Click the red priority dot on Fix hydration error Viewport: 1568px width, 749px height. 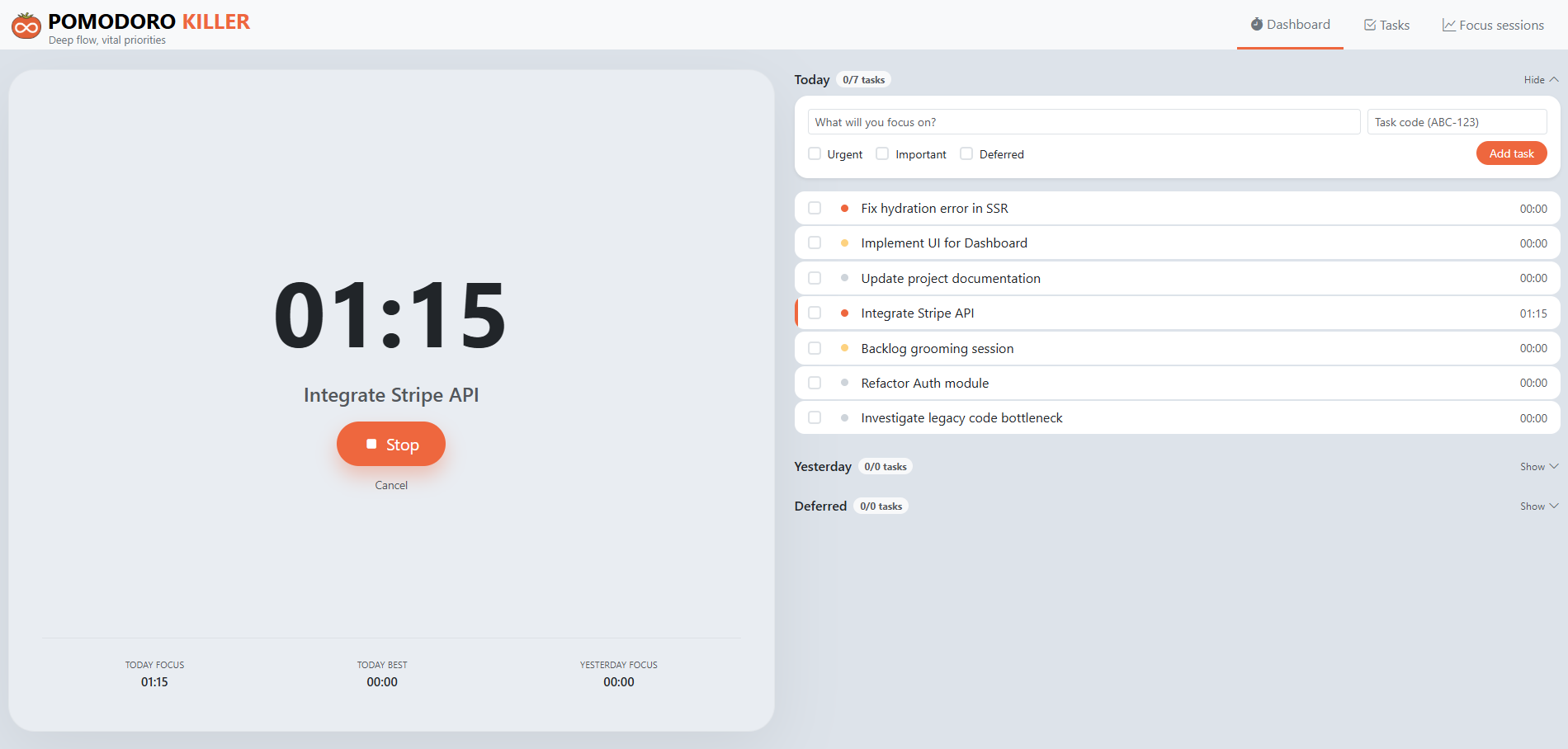point(844,209)
